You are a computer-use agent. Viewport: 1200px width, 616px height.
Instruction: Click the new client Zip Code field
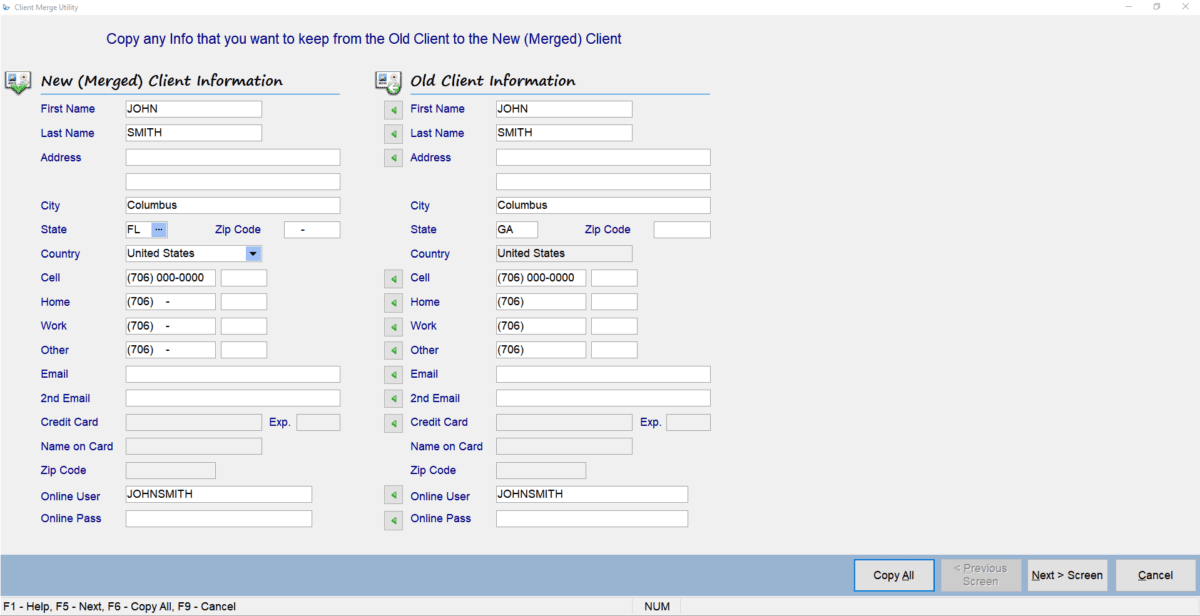coord(312,230)
